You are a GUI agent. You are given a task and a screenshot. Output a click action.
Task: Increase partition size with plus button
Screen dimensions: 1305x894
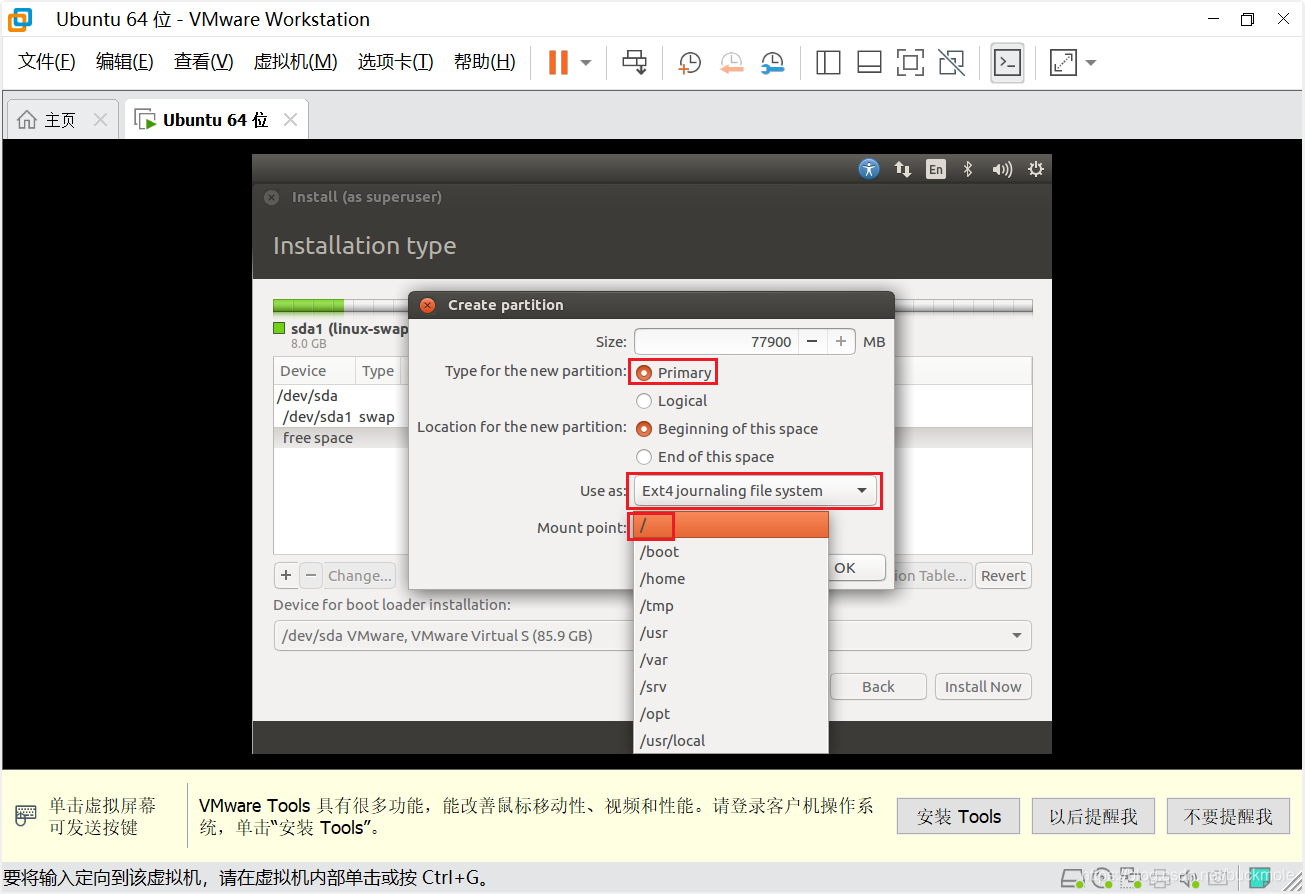coord(841,342)
